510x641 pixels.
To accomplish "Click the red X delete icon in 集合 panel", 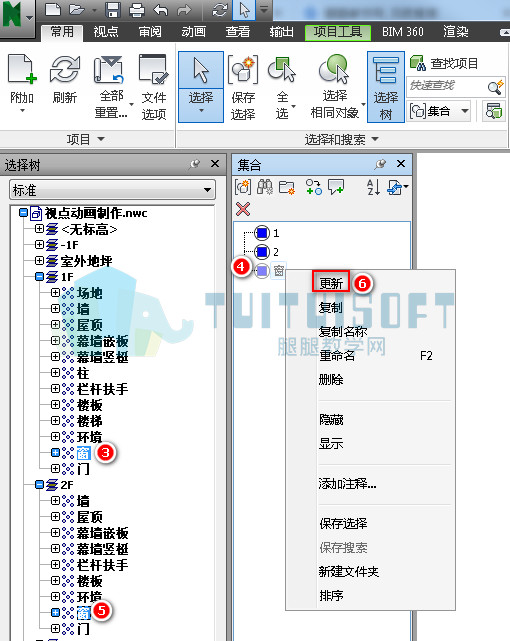I will coord(243,209).
